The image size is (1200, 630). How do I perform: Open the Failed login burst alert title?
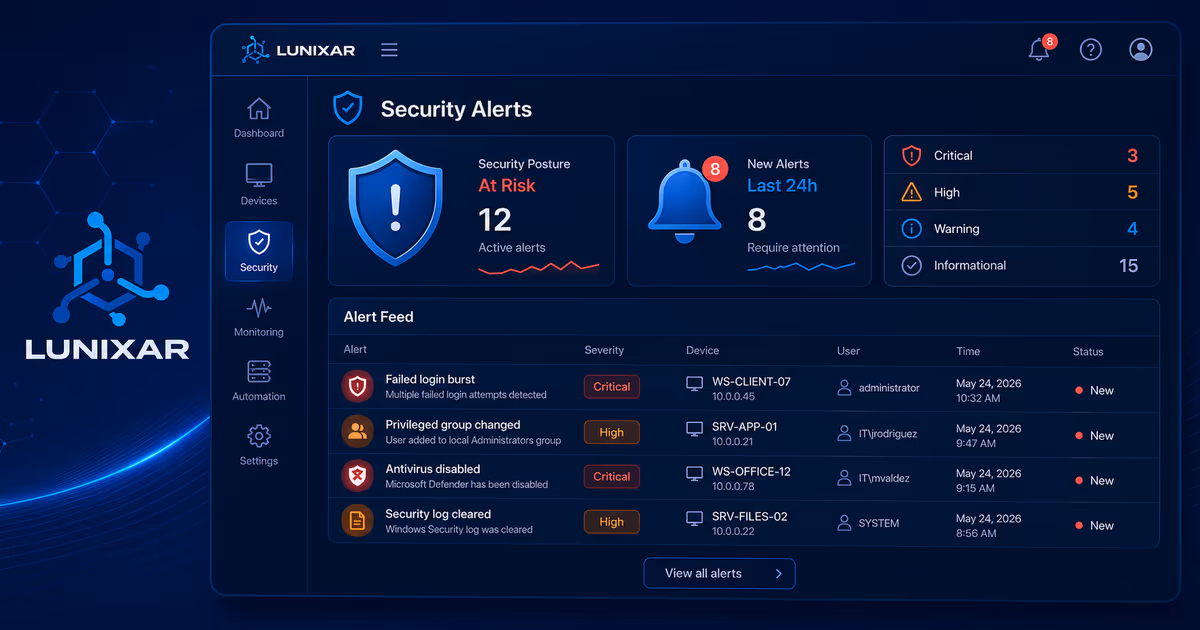(x=430, y=379)
